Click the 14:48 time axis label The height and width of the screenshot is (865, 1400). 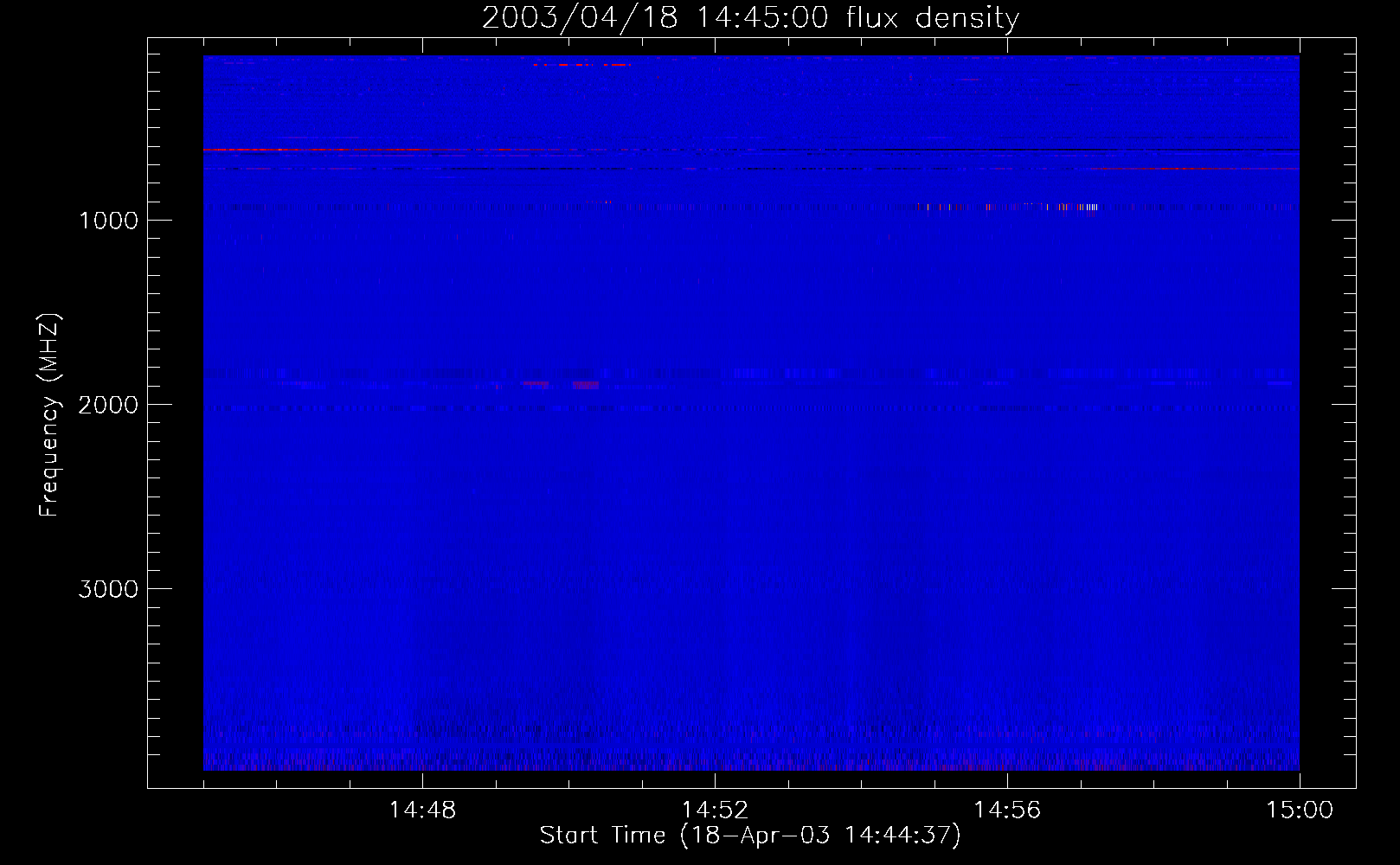(x=422, y=810)
